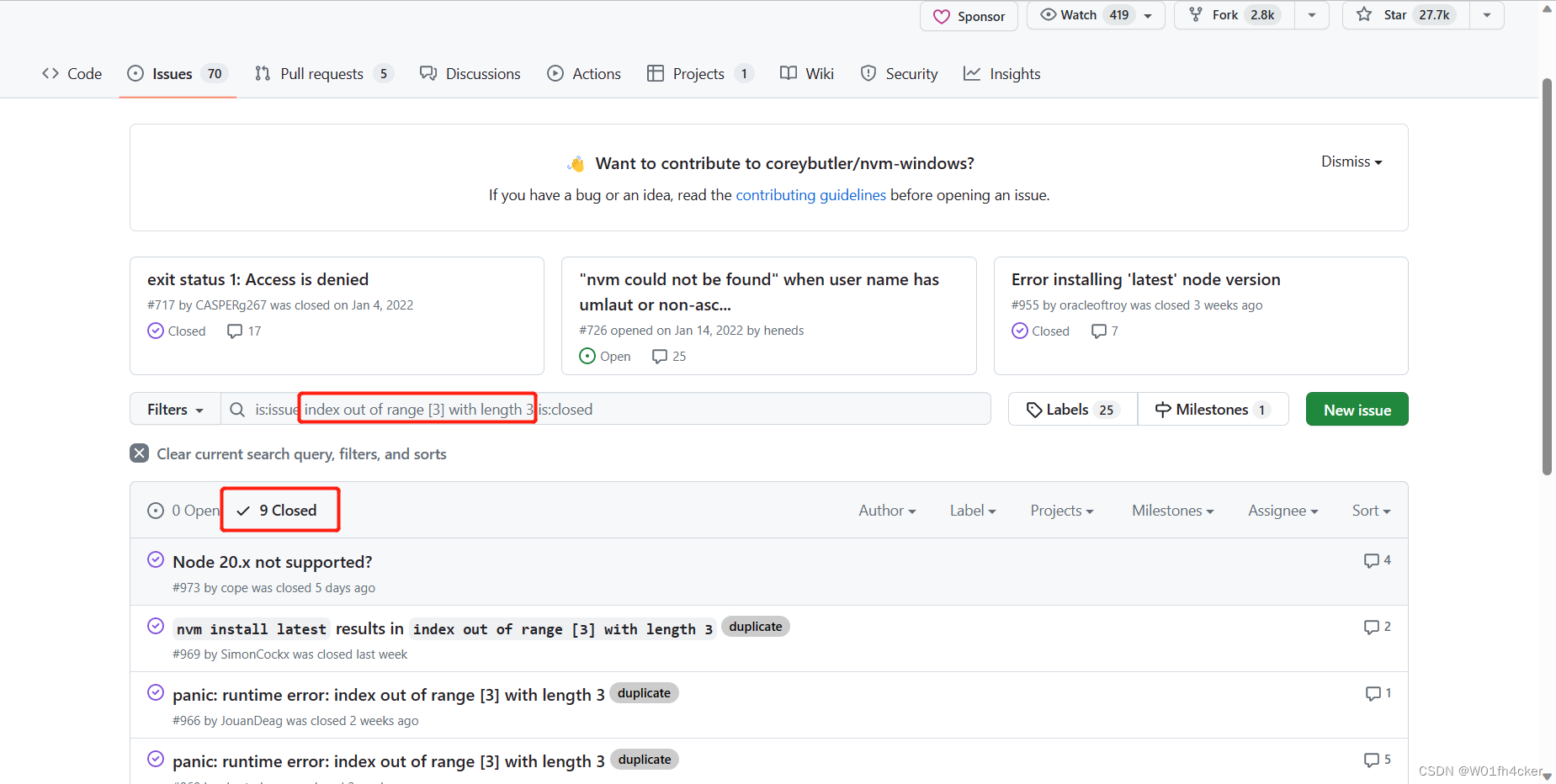The image size is (1556, 784).
Task: Open the Actions tab
Action: [584, 74]
